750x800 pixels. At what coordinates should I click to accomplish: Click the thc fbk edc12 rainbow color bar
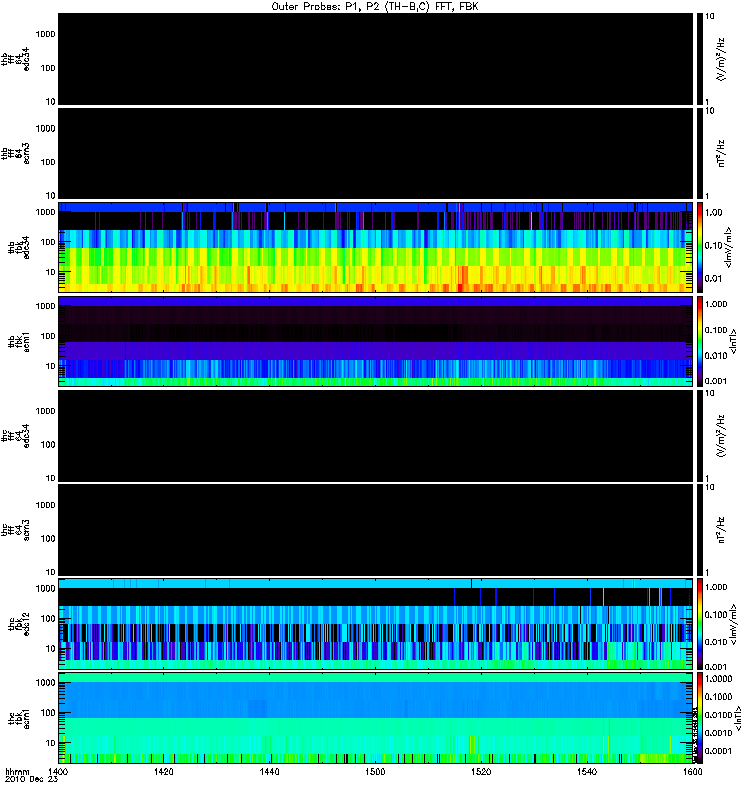[700, 624]
